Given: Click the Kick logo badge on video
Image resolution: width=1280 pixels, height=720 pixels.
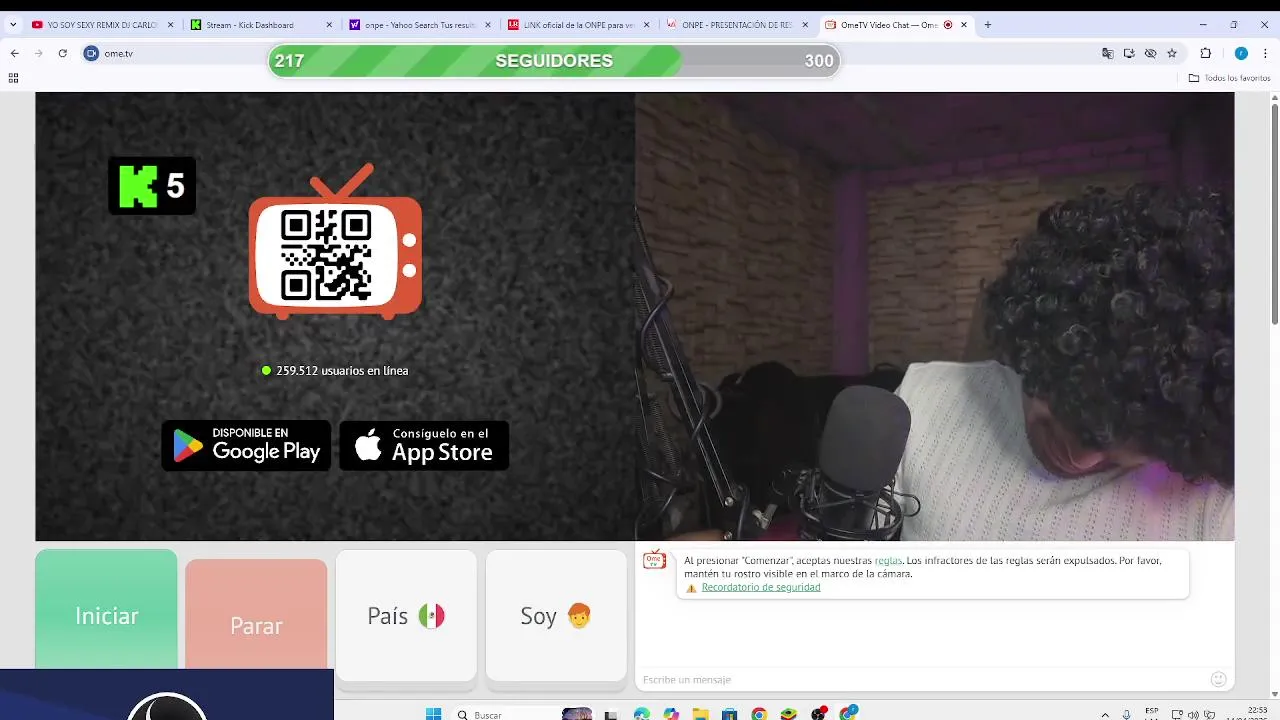Looking at the screenshot, I should pos(152,186).
